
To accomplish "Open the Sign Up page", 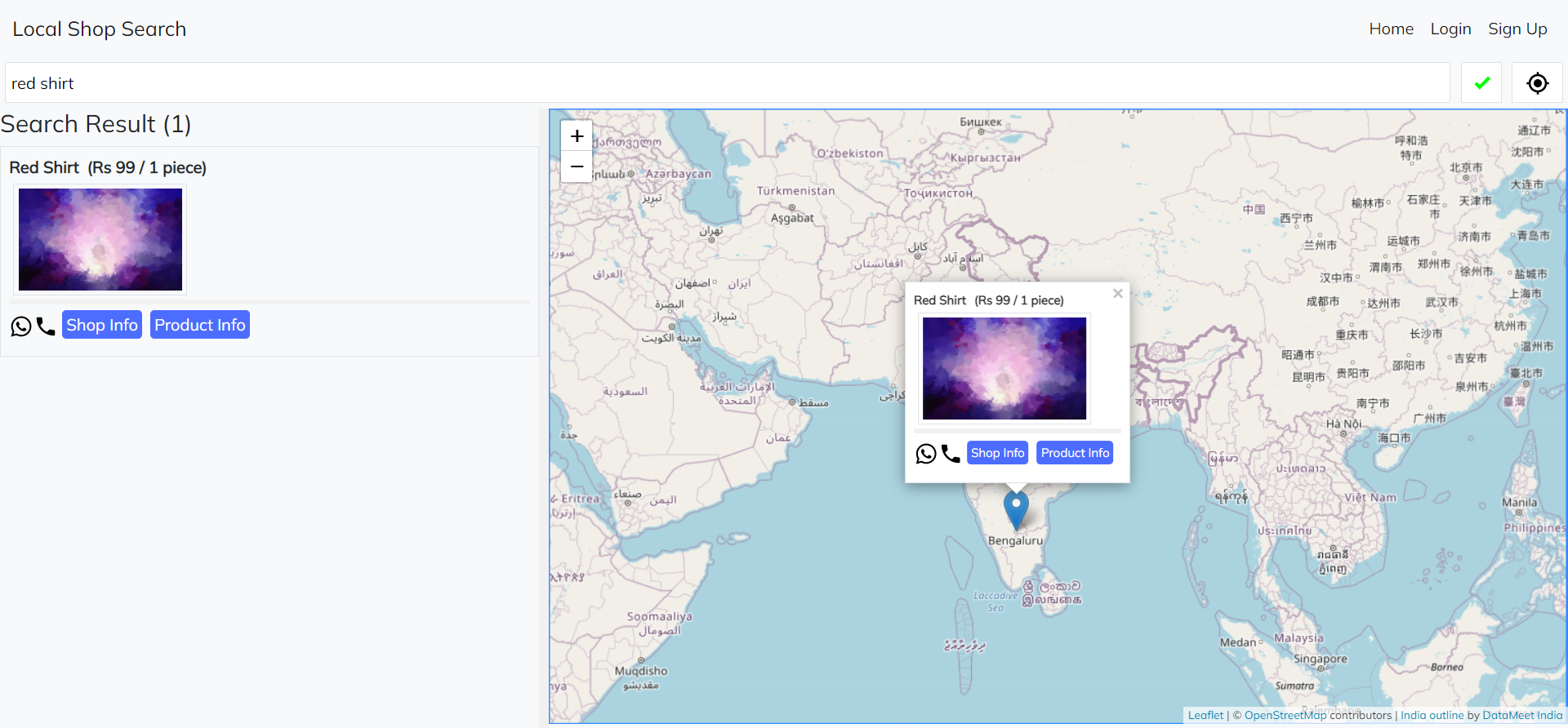I will click(x=1517, y=29).
